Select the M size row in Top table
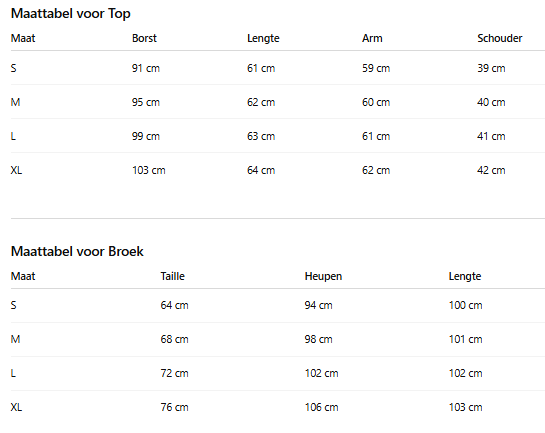Image resolution: width=545 pixels, height=433 pixels. [x=278, y=102]
